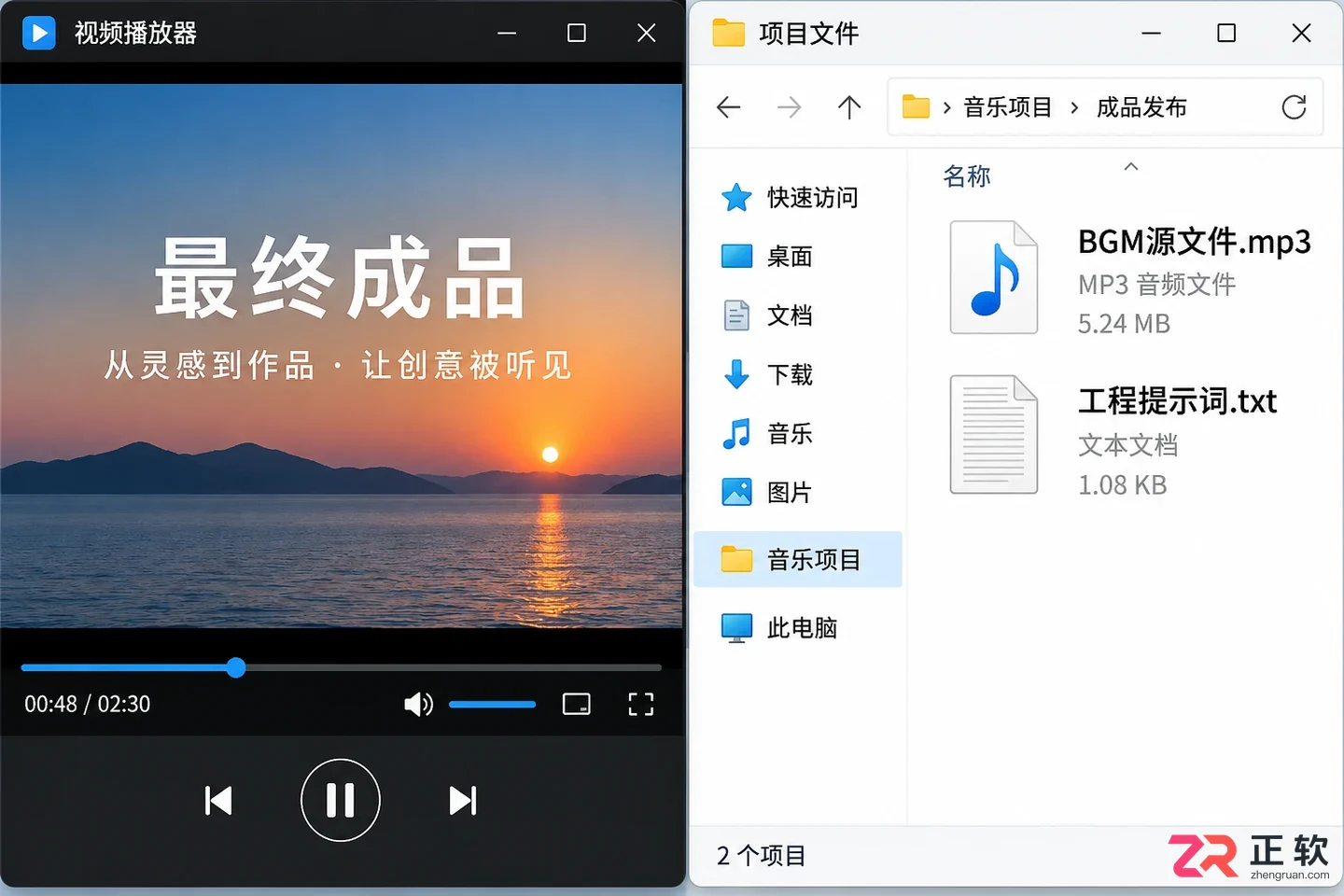Click the 1.08 KB file size text
The height and width of the screenshot is (896, 1344).
pyautogui.click(x=1122, y=485)
